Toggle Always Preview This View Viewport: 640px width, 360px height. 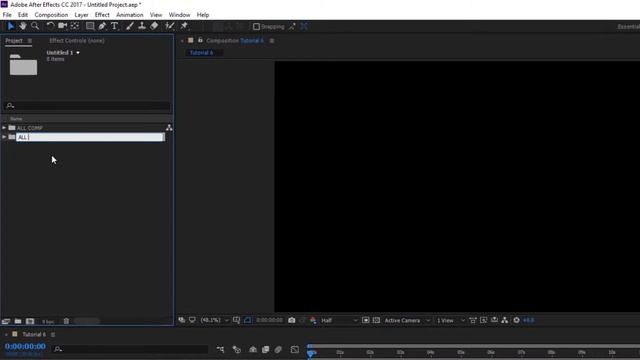pos(182,320)
